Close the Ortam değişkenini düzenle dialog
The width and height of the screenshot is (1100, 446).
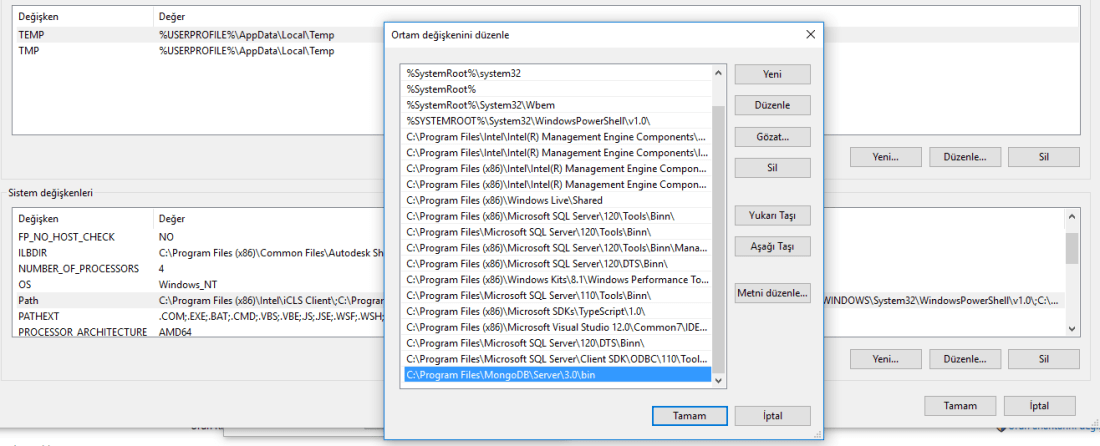pos(810,35)
